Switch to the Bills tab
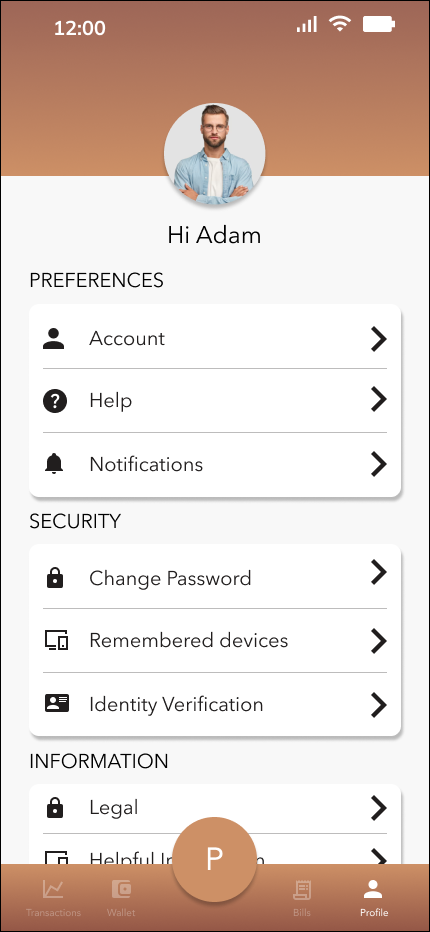Image resolution: width=430 pixels, height=932 pixels. 302,898
